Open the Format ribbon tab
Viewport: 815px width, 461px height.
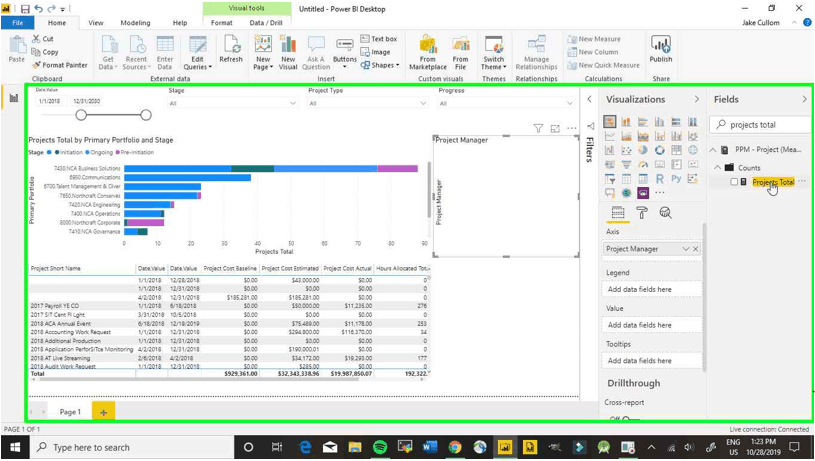pos(221,23)
